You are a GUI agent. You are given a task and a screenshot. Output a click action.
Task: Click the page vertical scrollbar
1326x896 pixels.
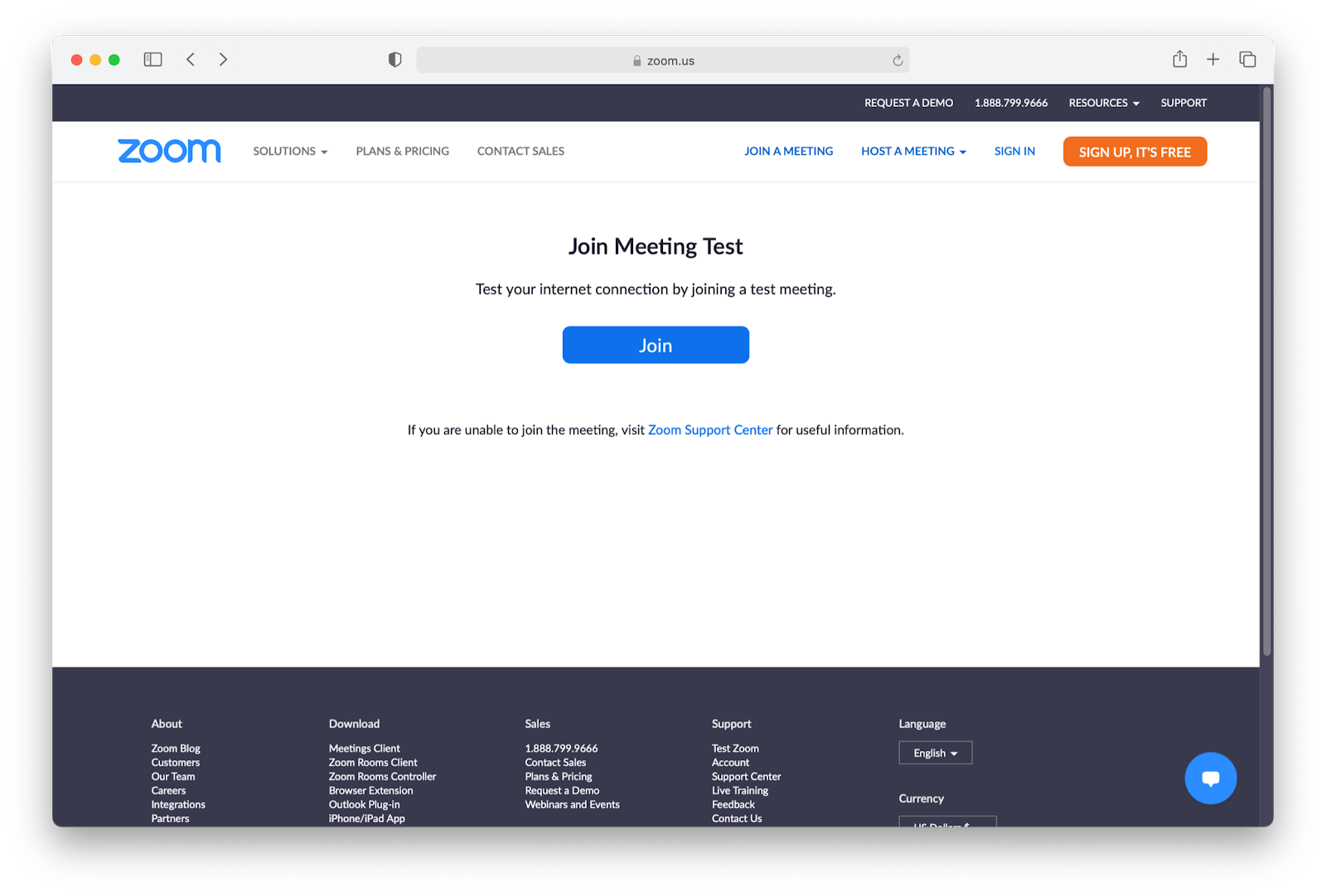(1266, 371)
